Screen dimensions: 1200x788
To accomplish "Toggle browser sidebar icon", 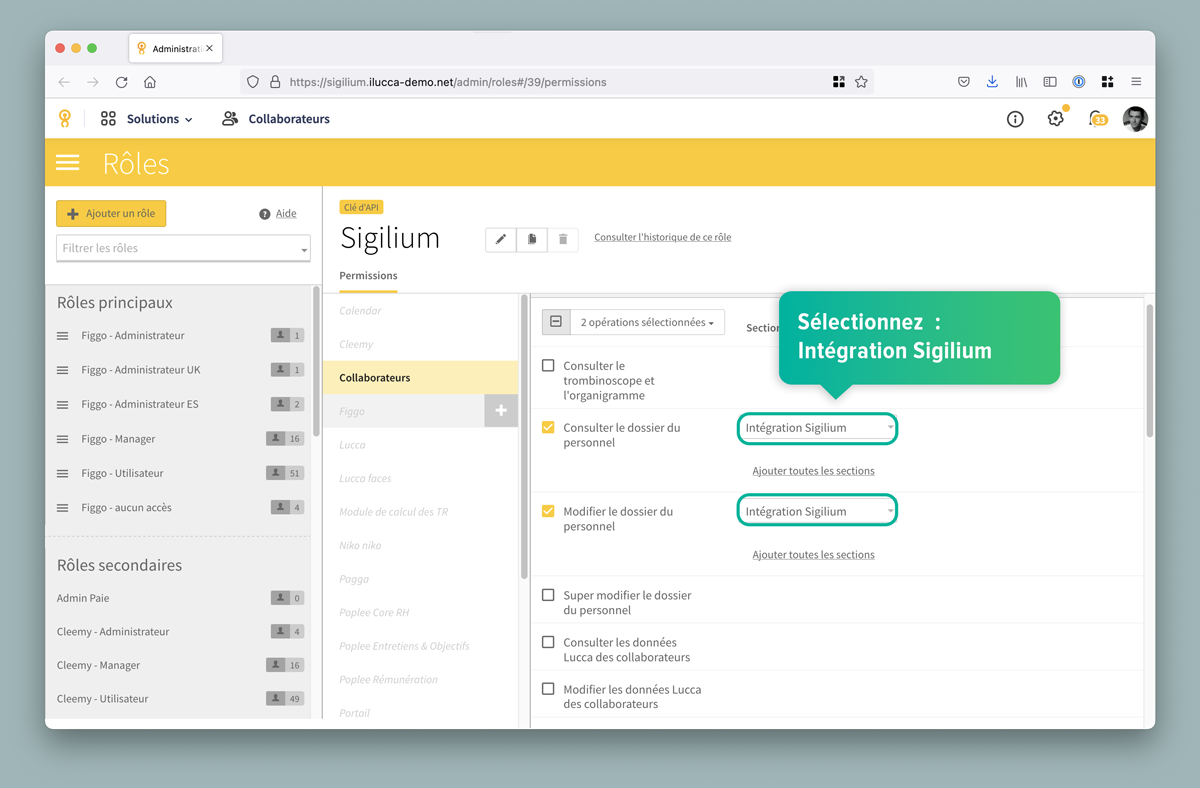I will coord(1050,82).
